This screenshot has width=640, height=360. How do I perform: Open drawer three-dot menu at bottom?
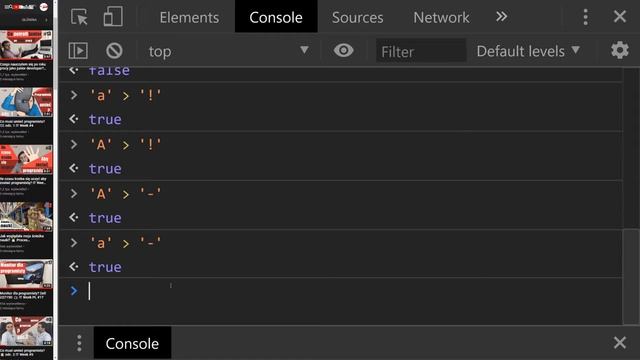coord(79,343)
